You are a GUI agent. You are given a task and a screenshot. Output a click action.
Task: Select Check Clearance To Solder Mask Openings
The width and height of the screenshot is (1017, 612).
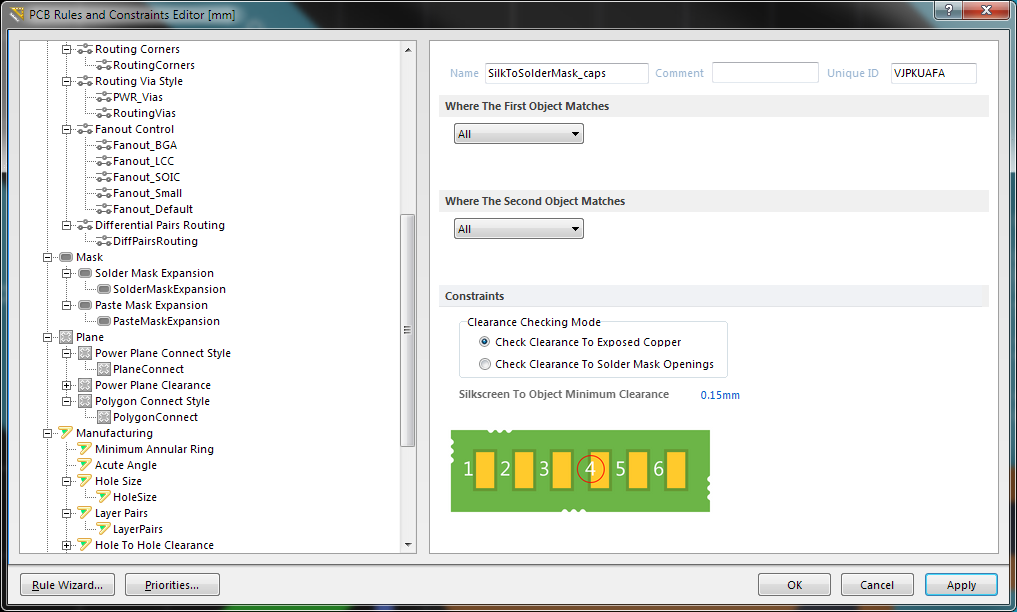pyautogui.click(x=485, y=364)
